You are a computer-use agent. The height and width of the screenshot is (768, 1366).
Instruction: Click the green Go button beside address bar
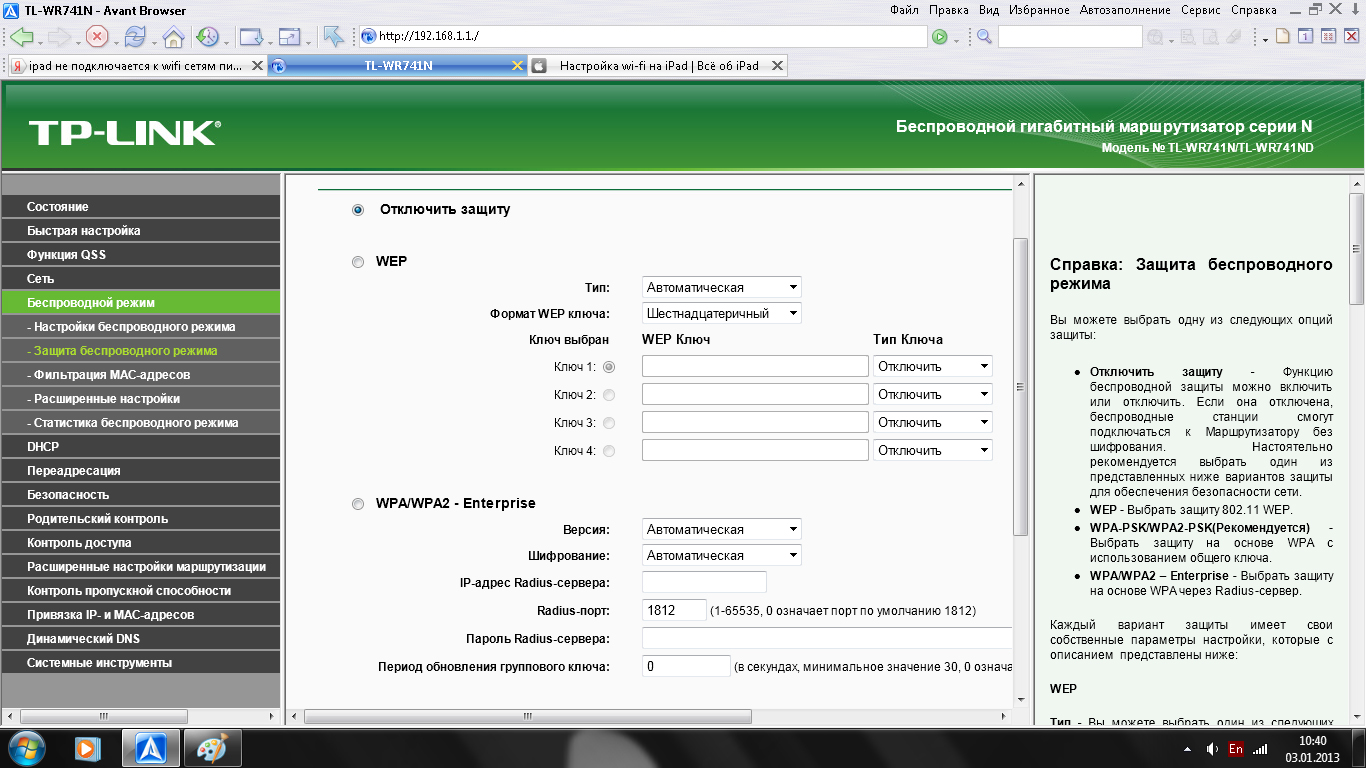[939, 37]
